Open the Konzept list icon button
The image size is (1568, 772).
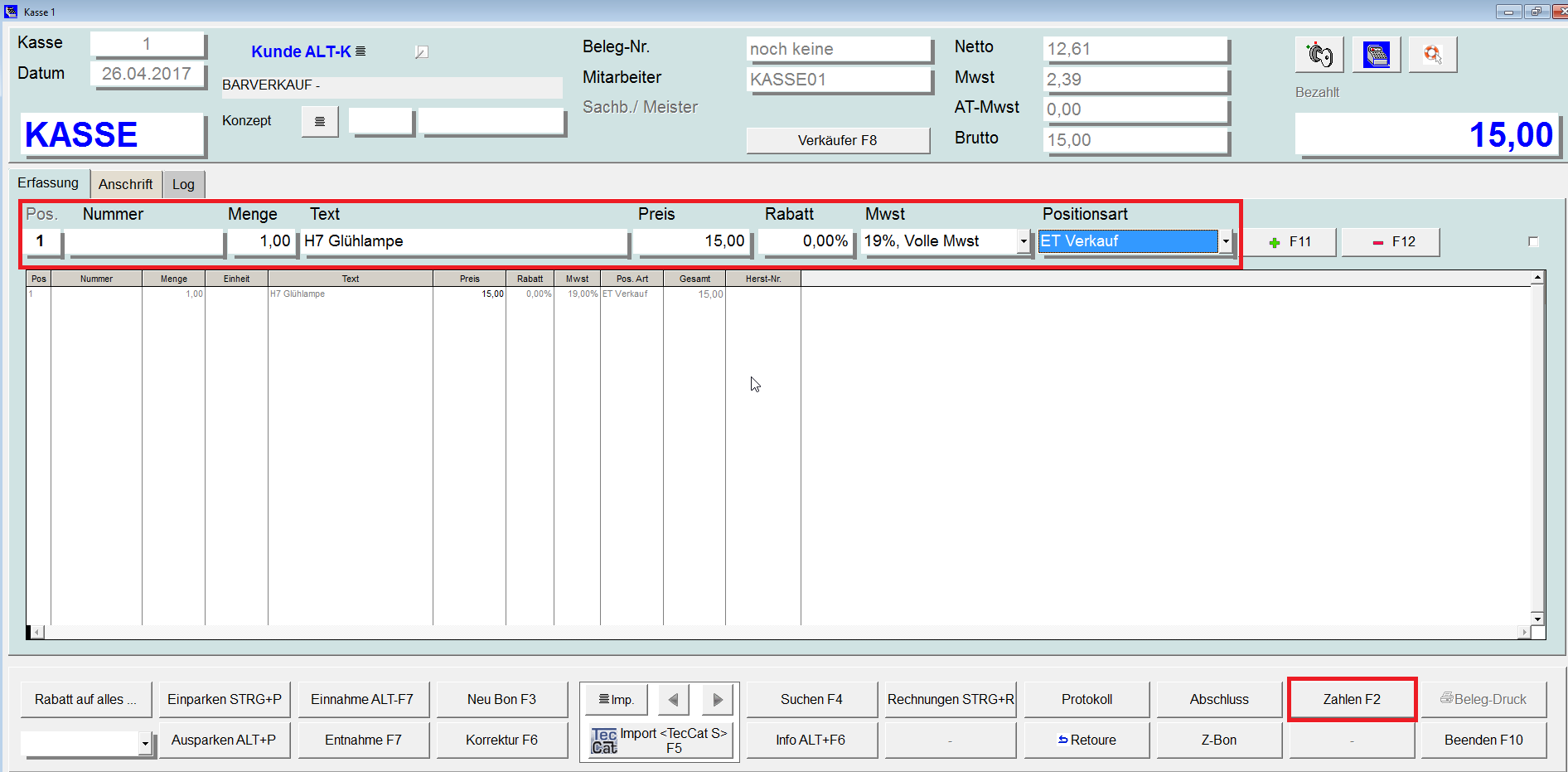tap(319, 121)
